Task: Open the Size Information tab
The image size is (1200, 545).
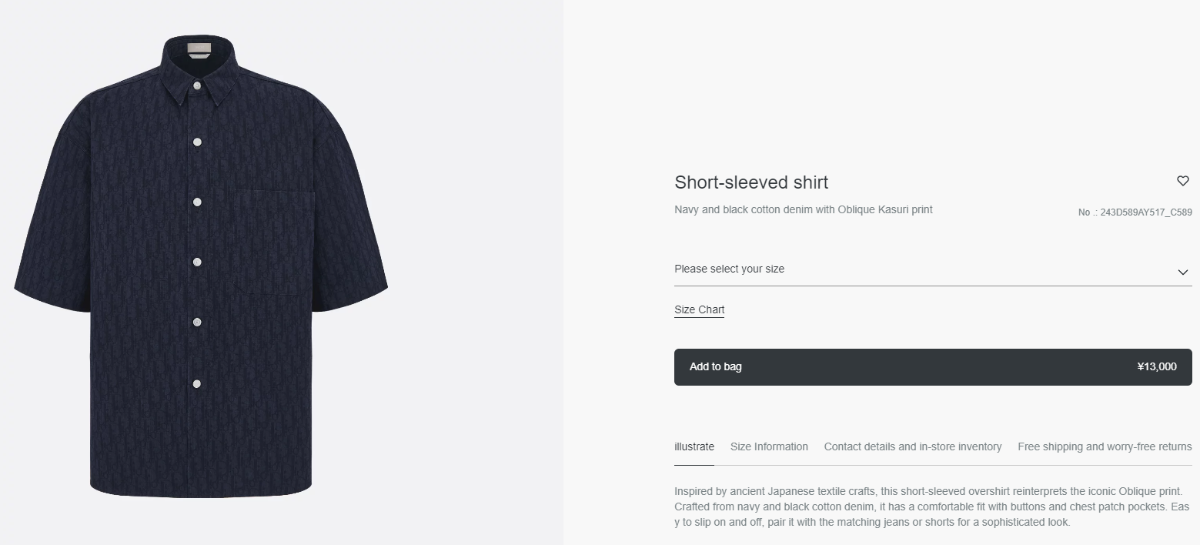Action: pos(769,447)
